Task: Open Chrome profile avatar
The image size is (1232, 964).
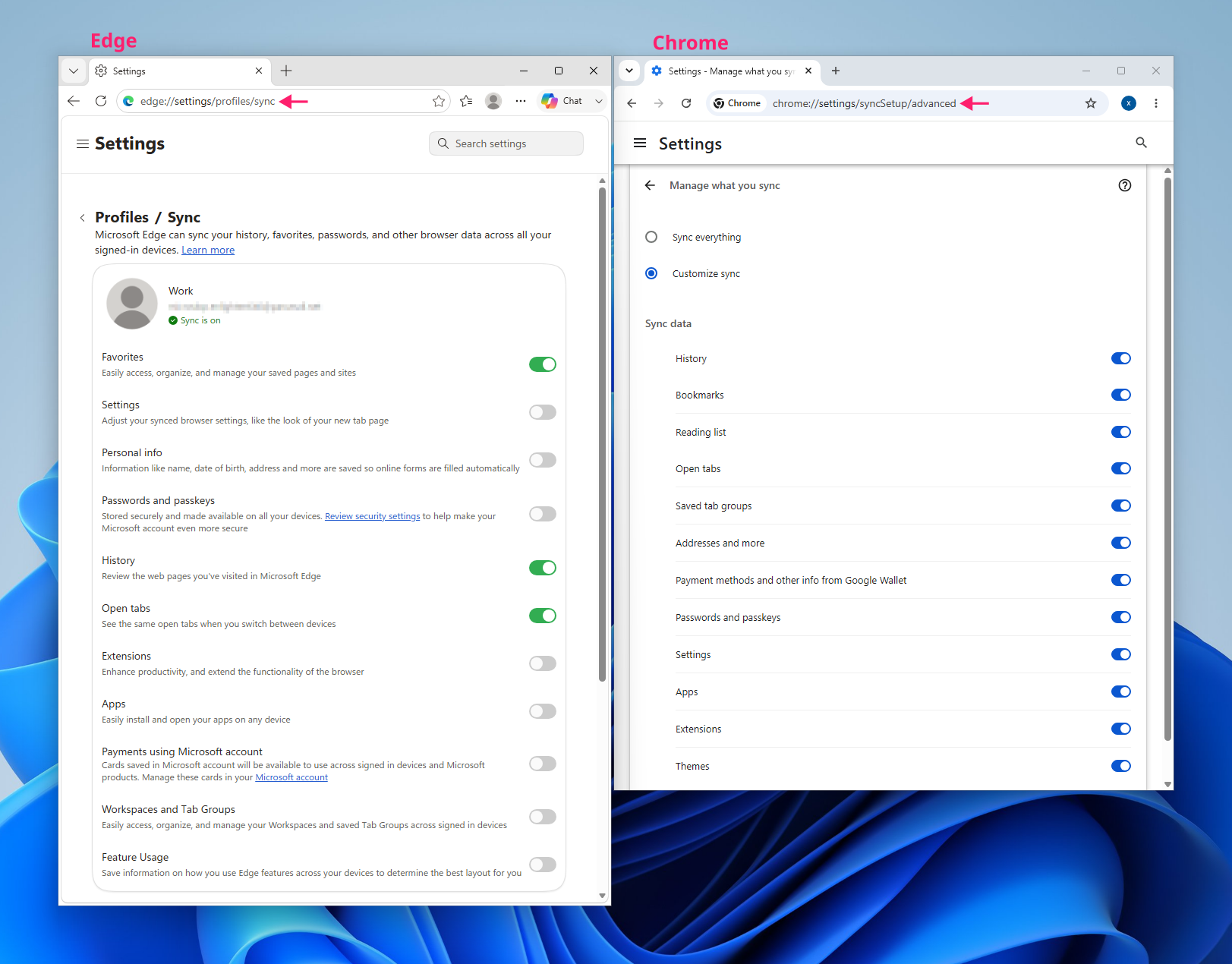Action: click(x=1129, y=103)
